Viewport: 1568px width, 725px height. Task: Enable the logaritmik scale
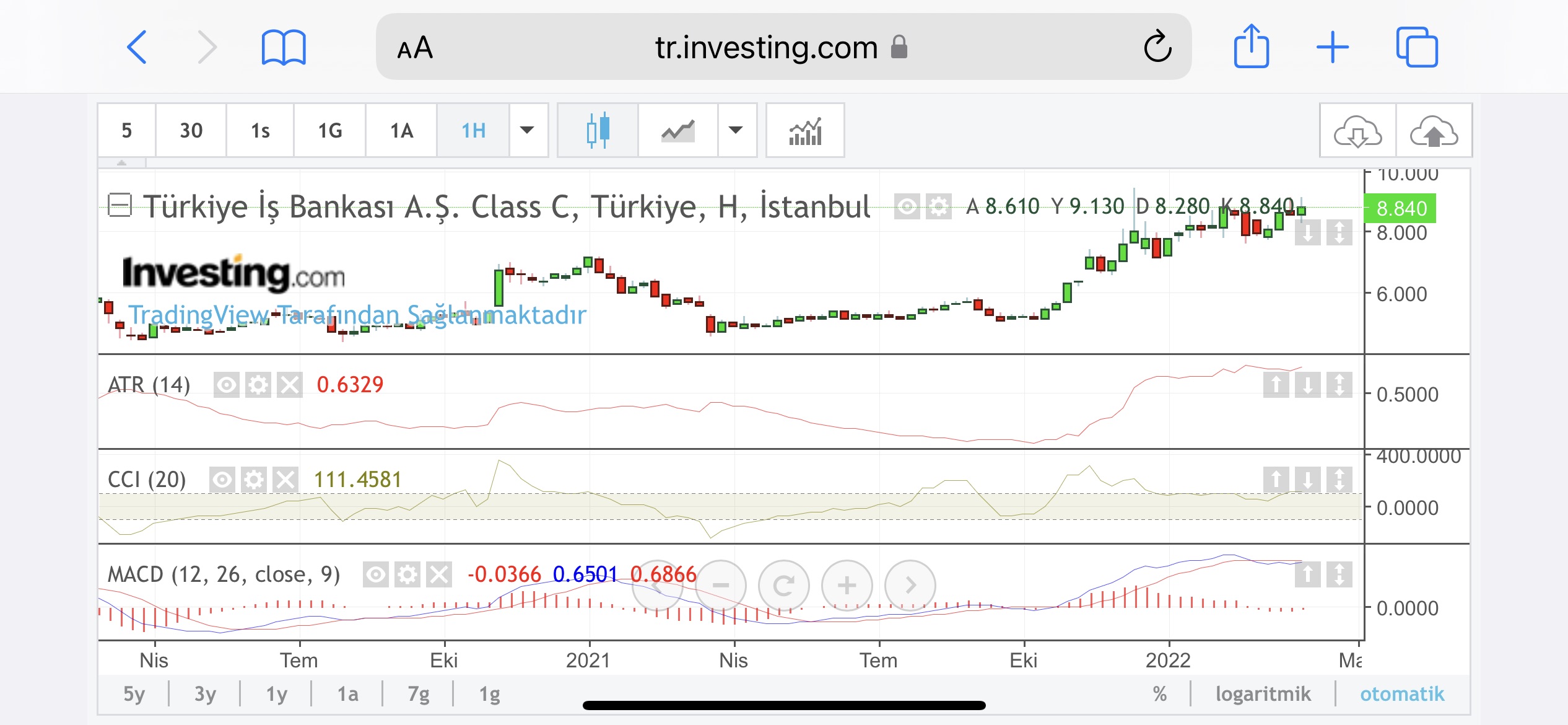pyautogui.click(x=1263, y=693)
